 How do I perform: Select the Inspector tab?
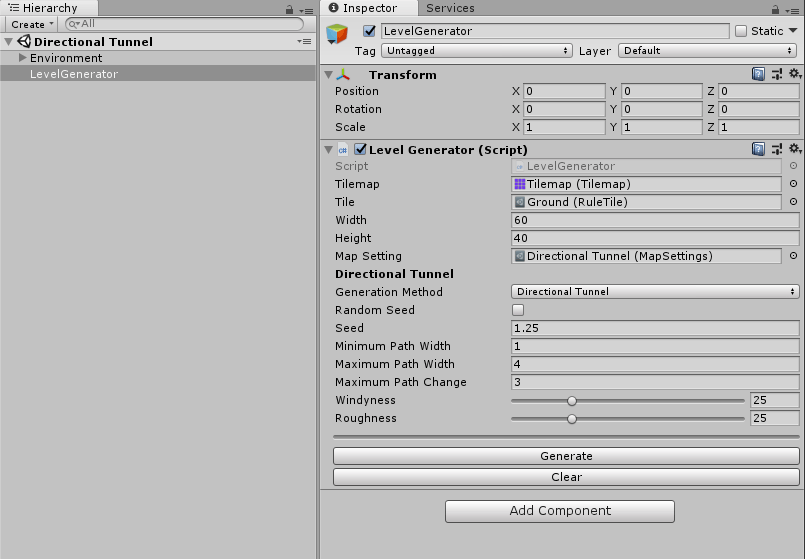pos(369,8)
